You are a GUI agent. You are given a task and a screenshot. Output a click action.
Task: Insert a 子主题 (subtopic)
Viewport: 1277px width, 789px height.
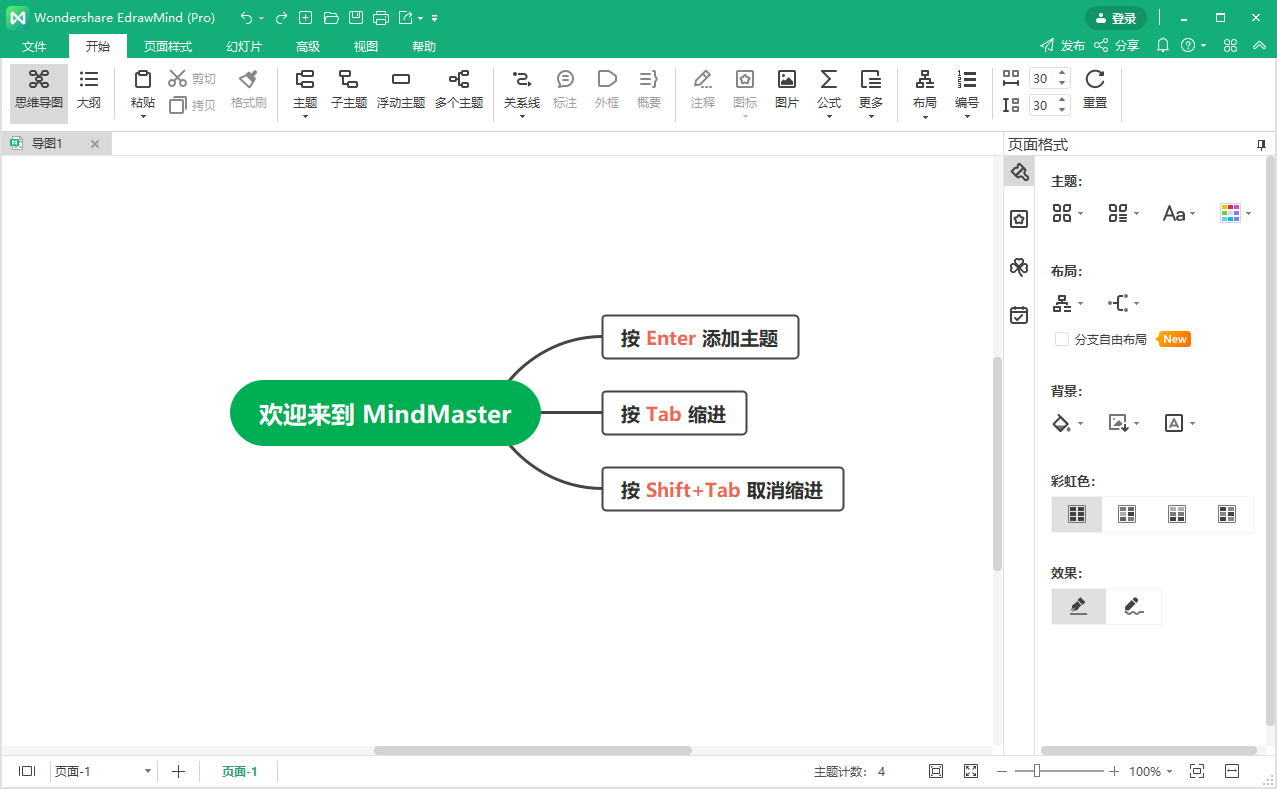coord(348,89)
